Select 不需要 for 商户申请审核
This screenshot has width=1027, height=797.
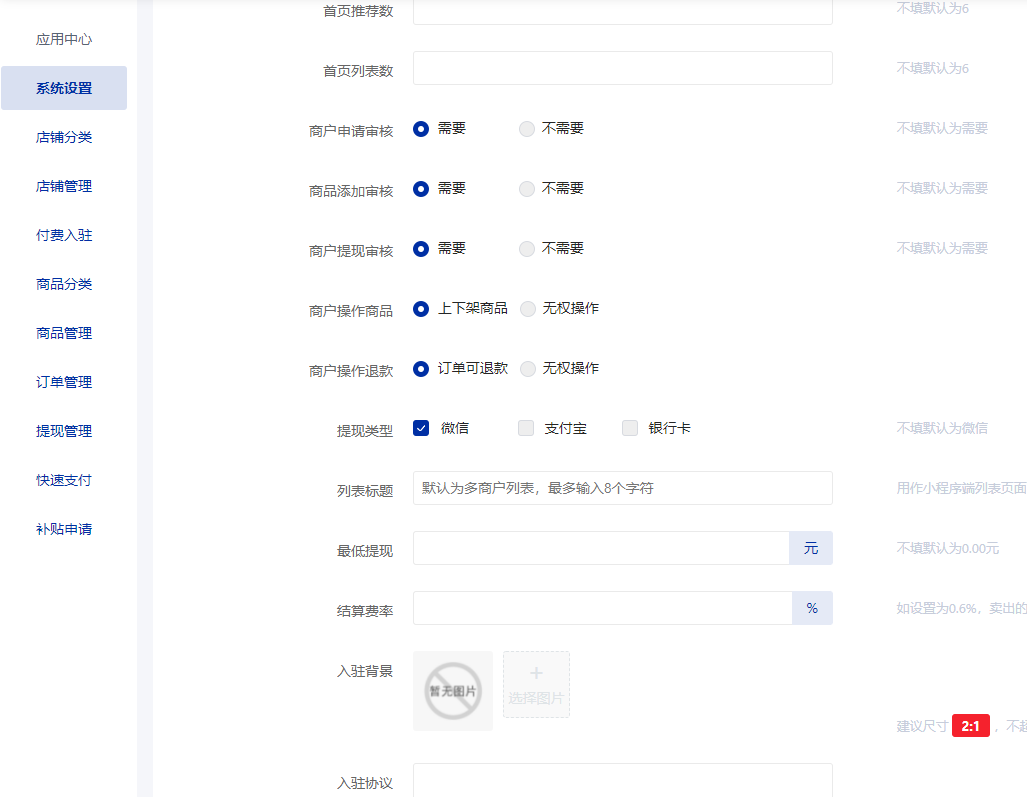pos(527,129)
